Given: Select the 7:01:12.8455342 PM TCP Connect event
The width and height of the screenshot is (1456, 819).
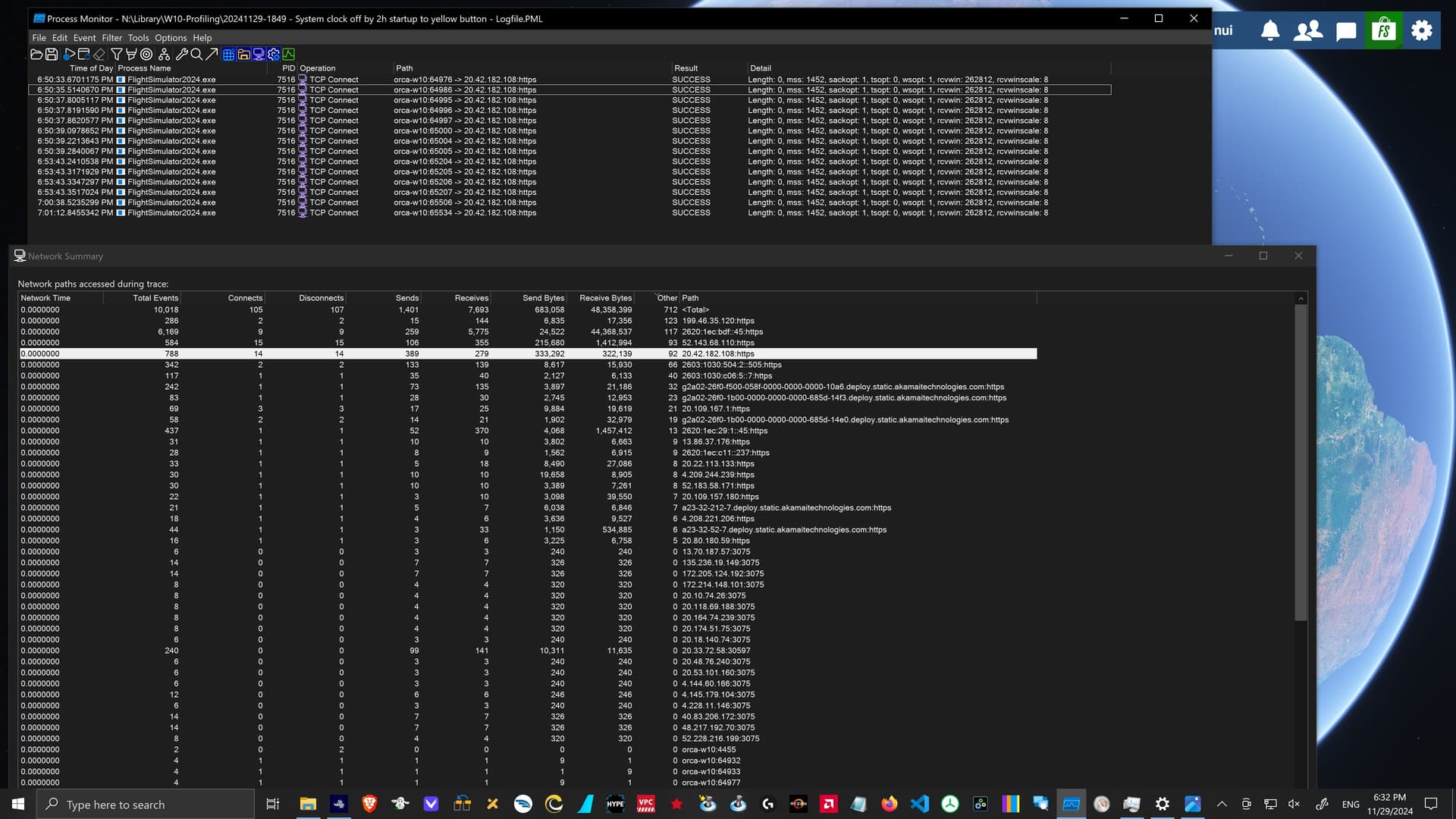Looking at the screenshot, I should (x=570, y=212).
